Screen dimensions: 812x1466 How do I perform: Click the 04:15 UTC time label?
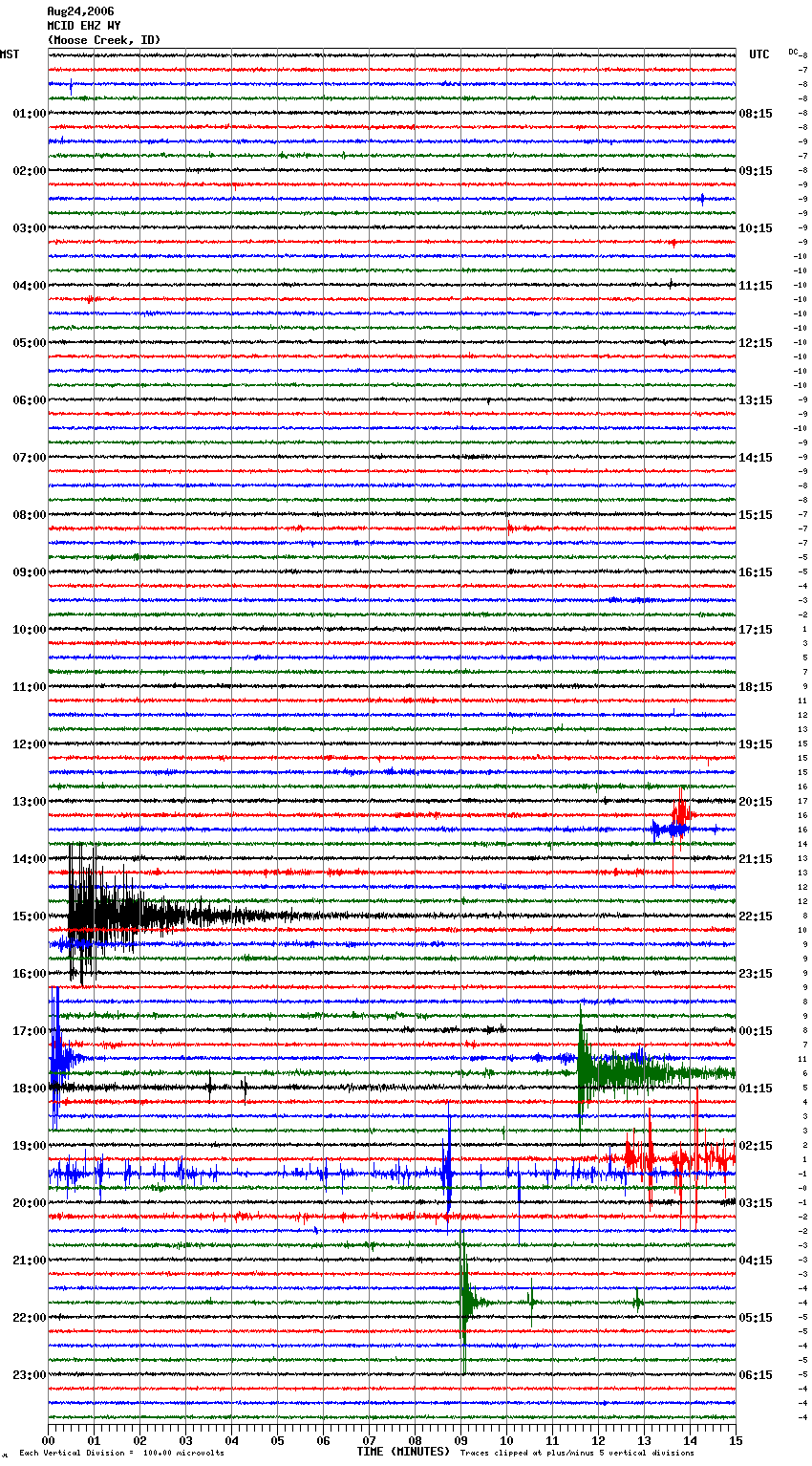(x=756, y=1261)
